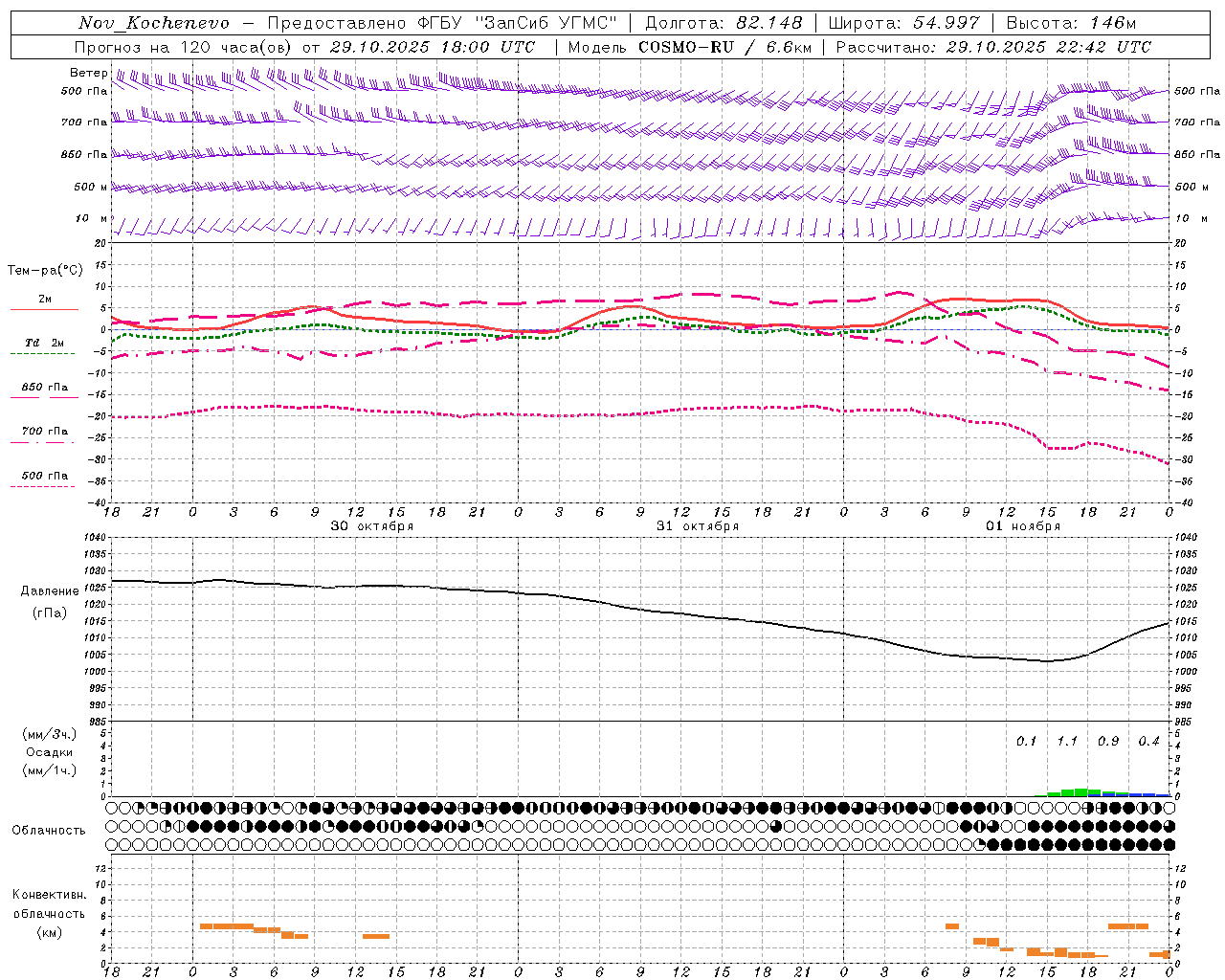The image size is (1225, 980).
Task: Click the Td 2м dew point legend entry
Action: [45, 343]
